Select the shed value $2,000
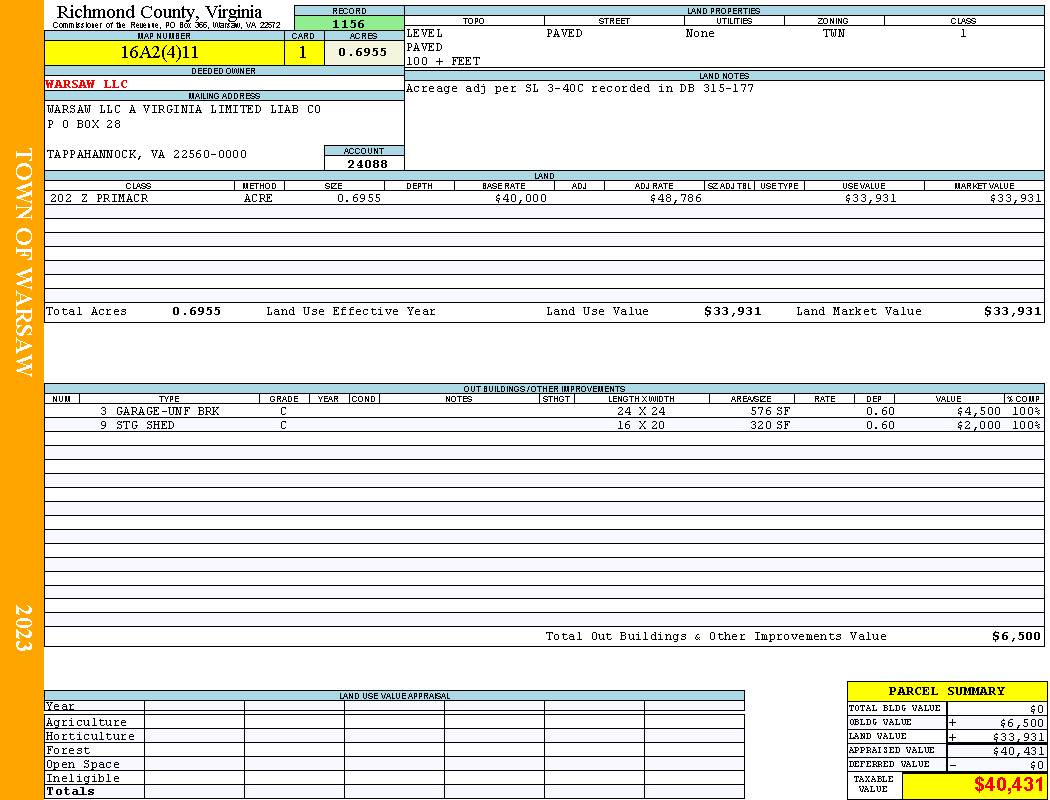 coord(978,425)
